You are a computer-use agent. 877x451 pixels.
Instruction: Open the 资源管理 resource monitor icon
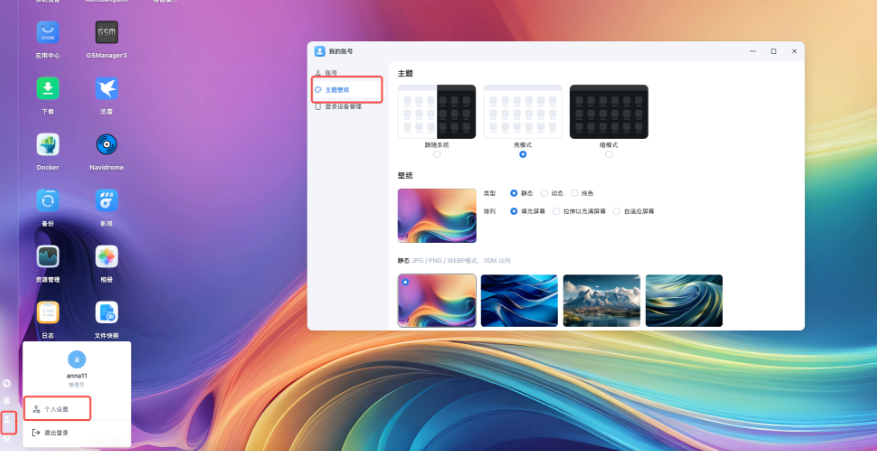point(48,256)
